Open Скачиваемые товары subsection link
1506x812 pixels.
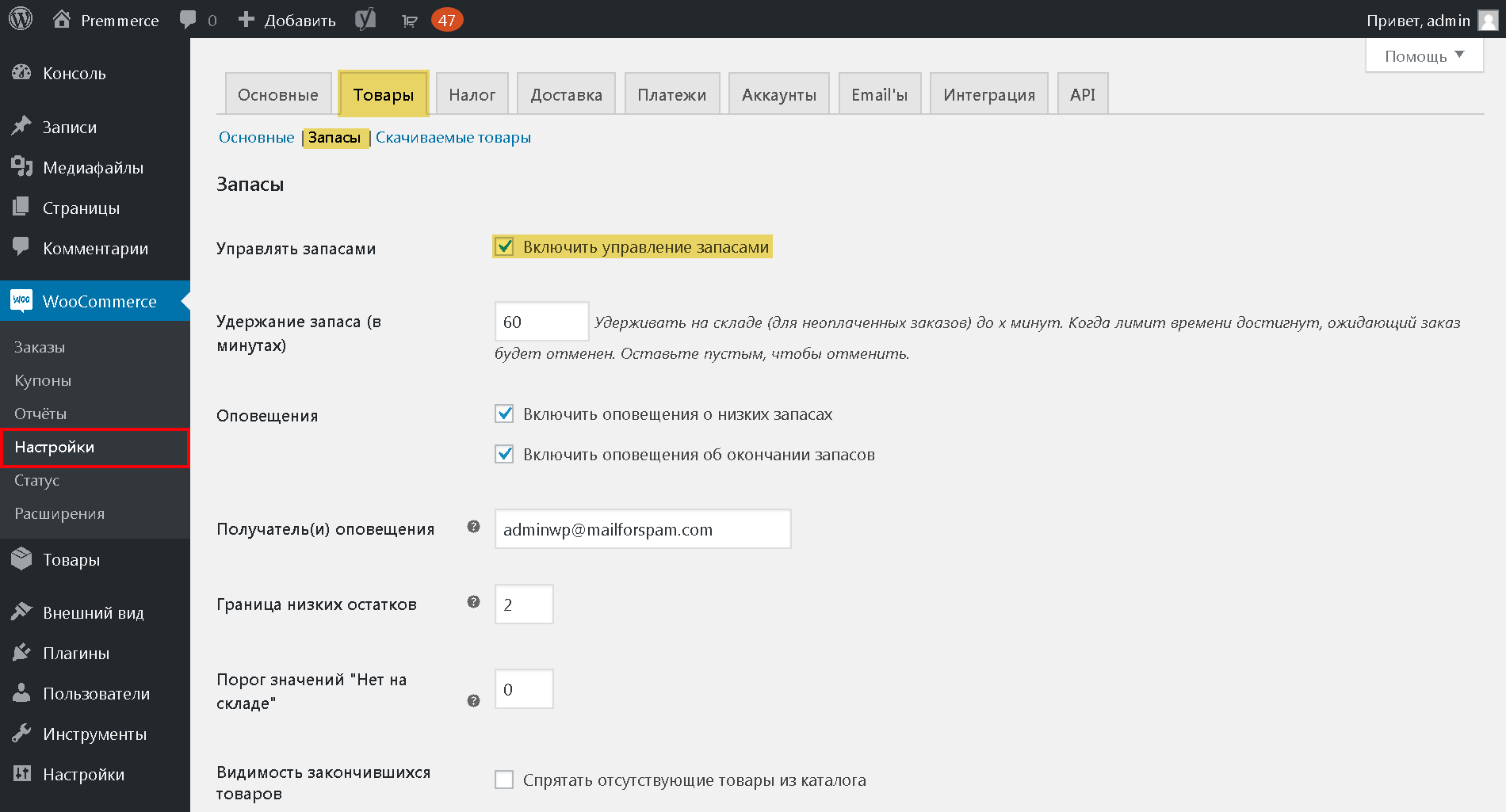pos(453,137)
